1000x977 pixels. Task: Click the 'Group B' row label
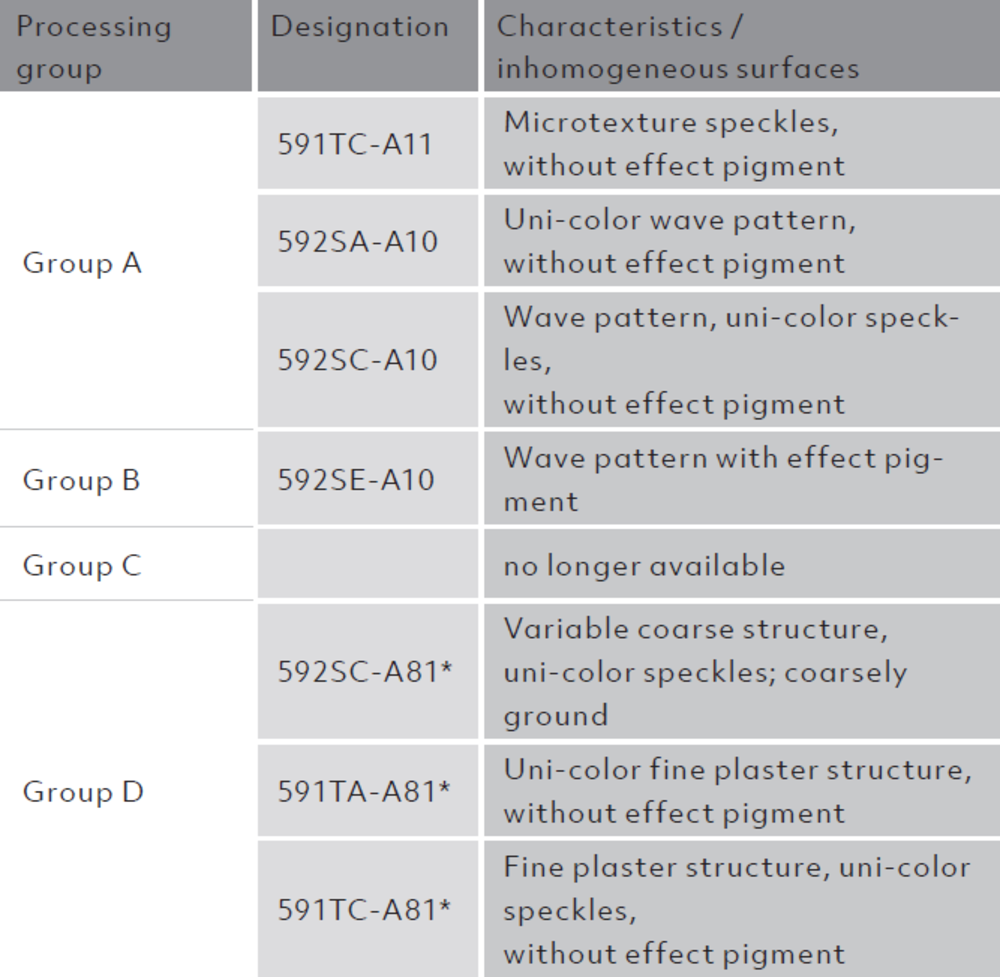click(82, 480)
